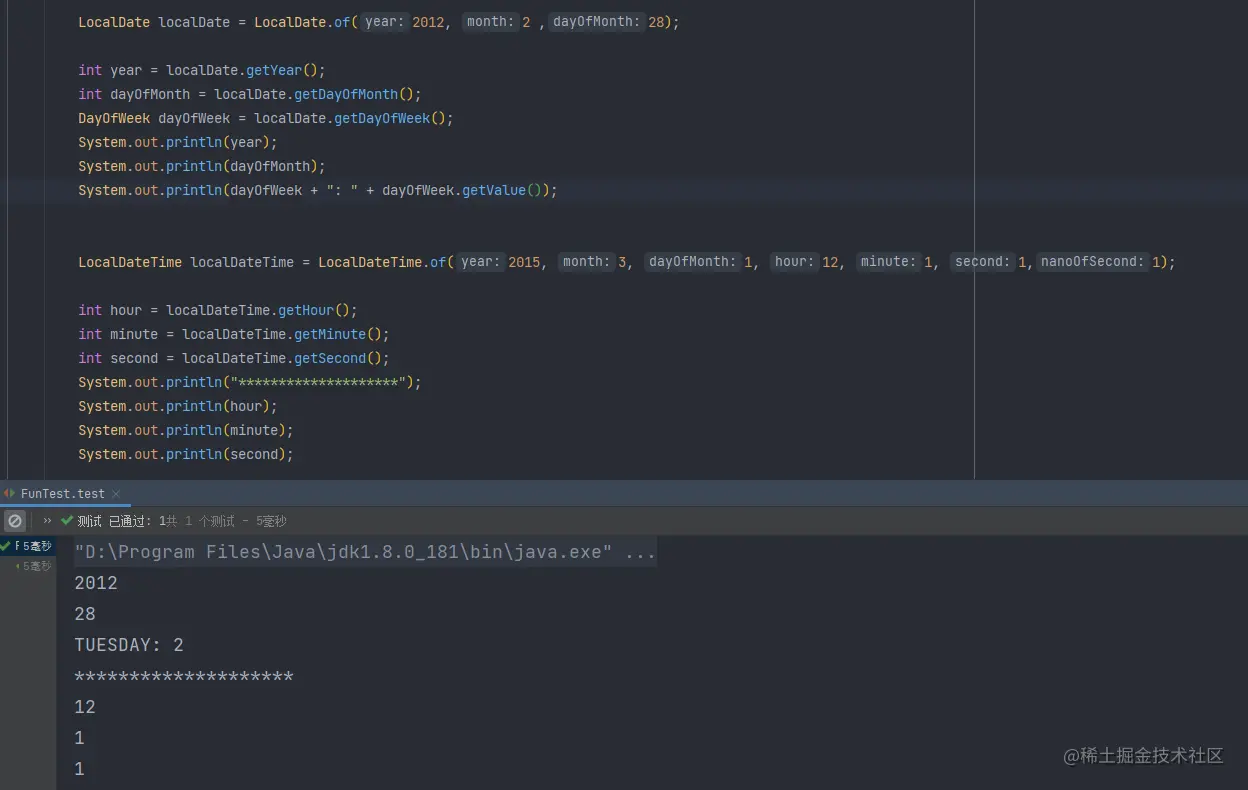
Task: Click the green check beside 测试 已通过
Action: 67,521
